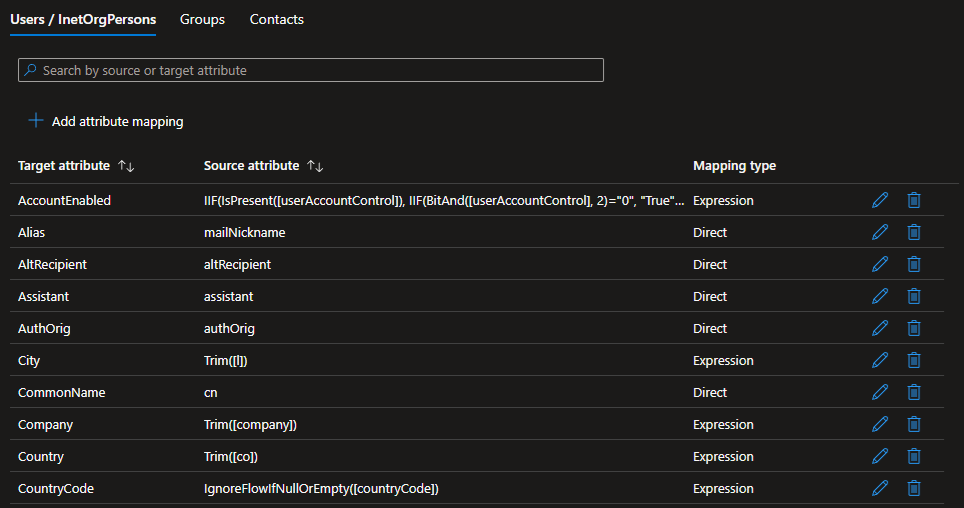Focus the search by attribute field
Screen dimensions: 964x508
[311, 70]
